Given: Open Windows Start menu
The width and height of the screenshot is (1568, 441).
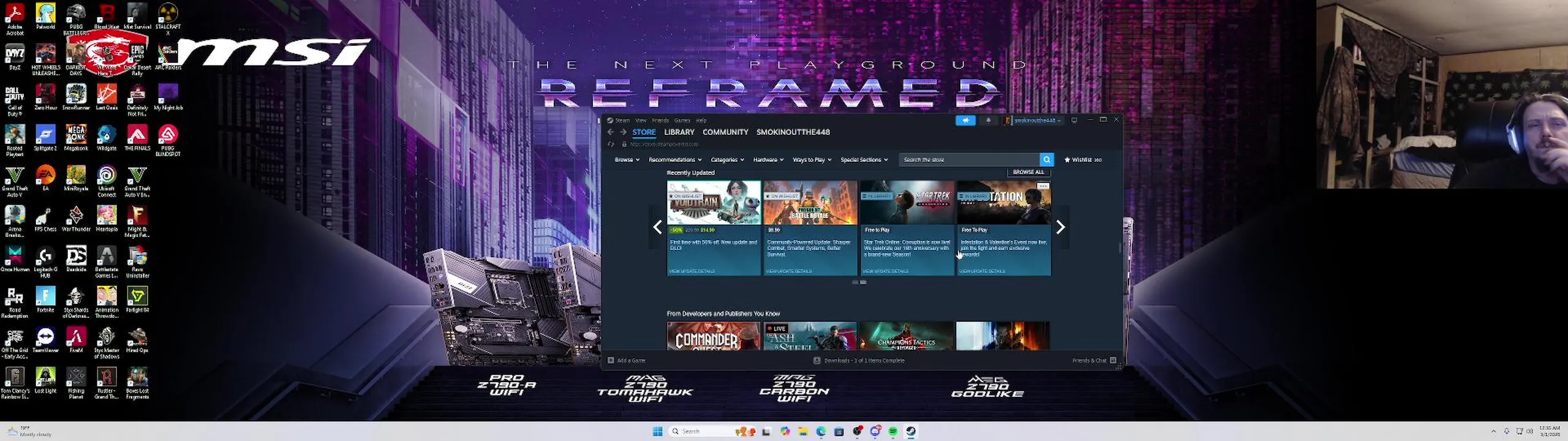Looking at the screenshot, I should click(657, 432).
